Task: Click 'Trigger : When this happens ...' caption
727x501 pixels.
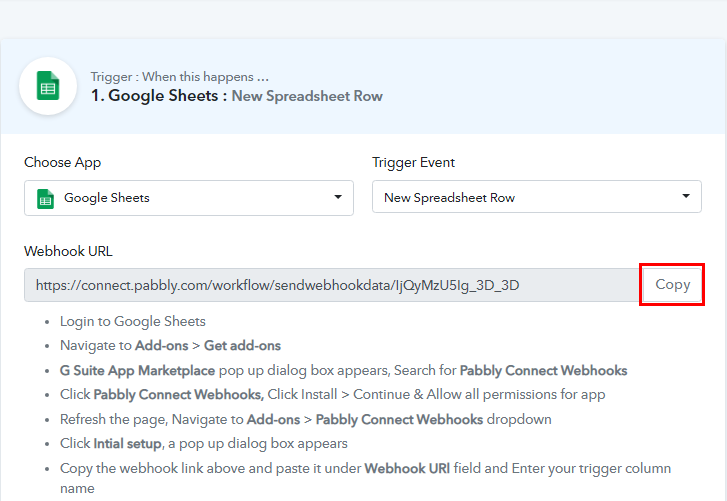Action: 179,76
